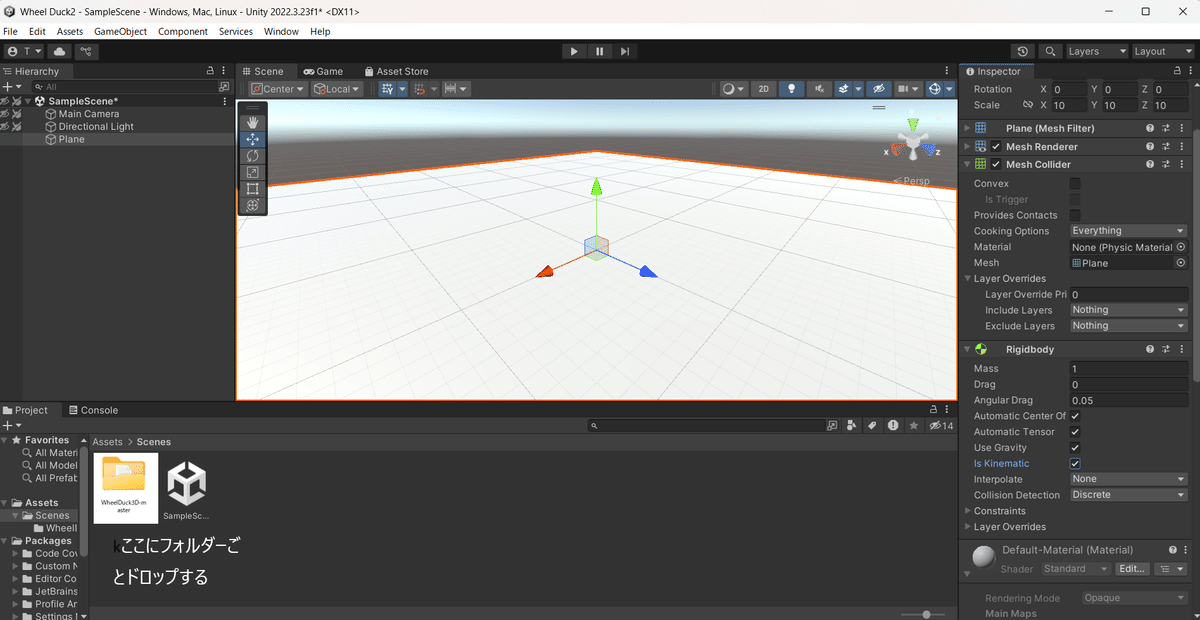Click the save search star icon

click(x=913, y=425)
